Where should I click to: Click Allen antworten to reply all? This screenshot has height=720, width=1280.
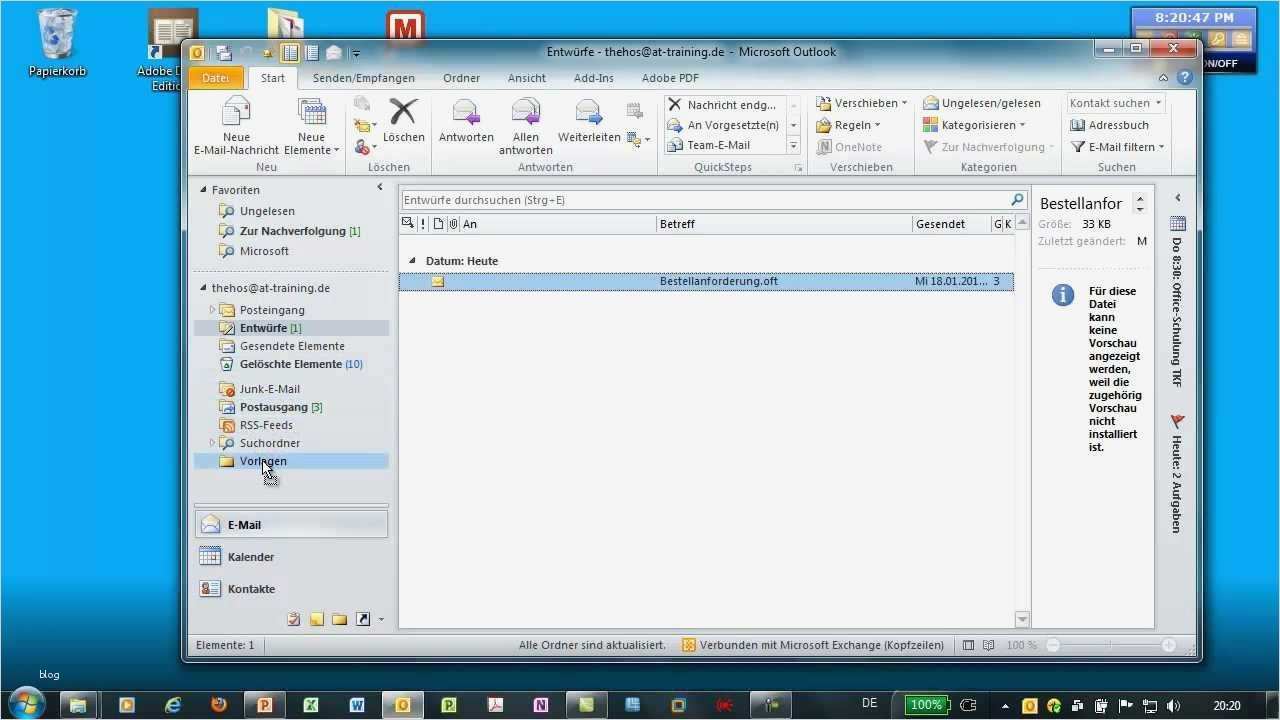pos(526,126)
